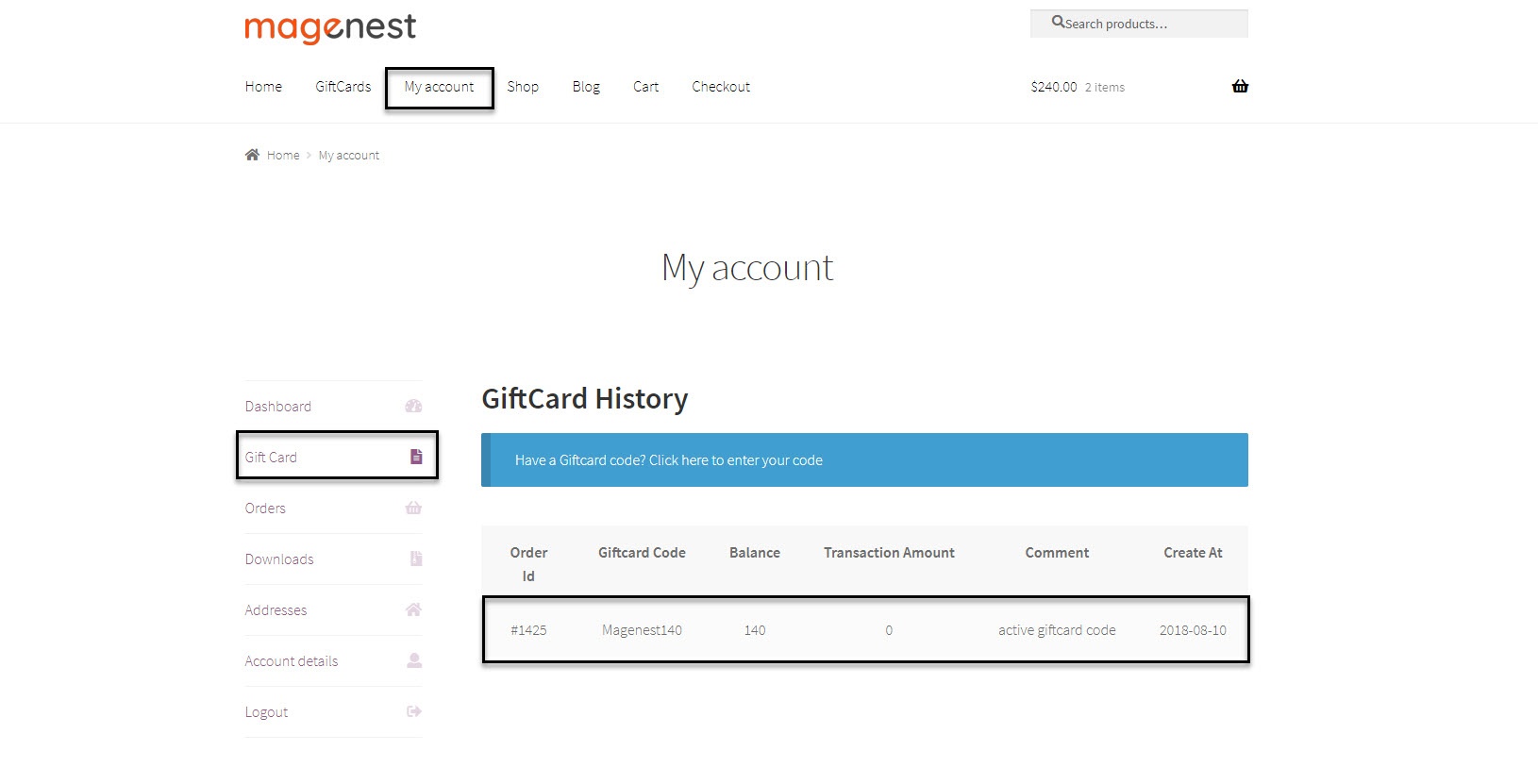Click the Orders basket icon in sidebar
Screen dimensions: 1538x784
click(413, 509)
